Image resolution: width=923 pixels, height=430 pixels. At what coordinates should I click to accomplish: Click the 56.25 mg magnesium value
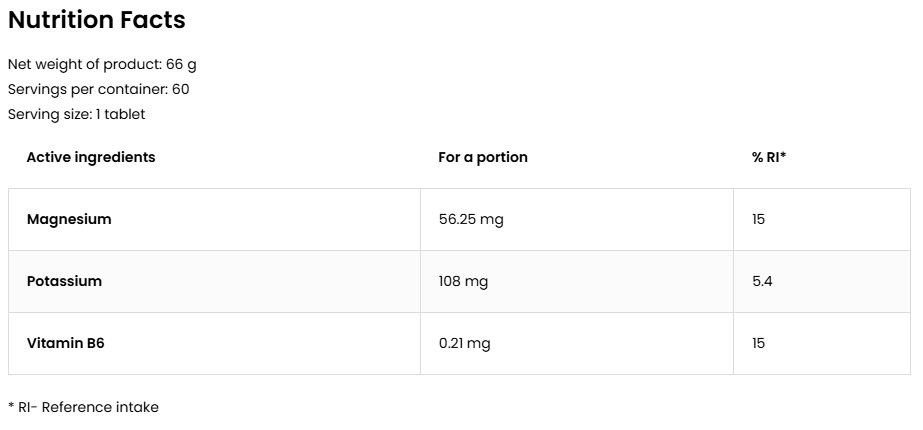click(x=471, y=219)
